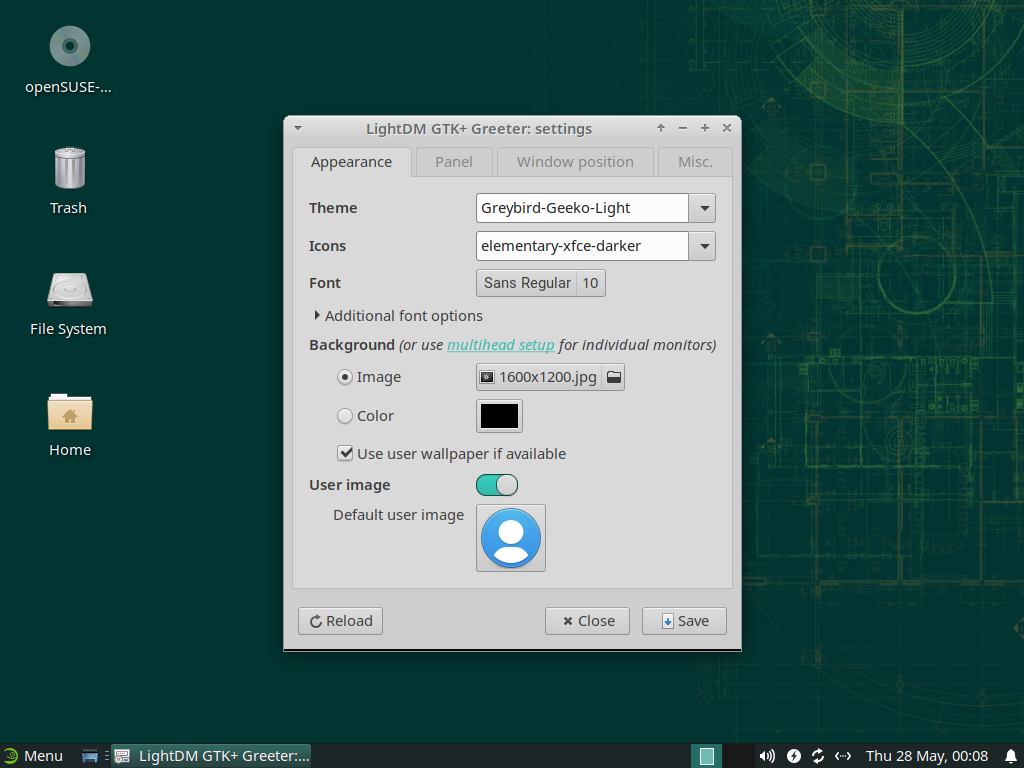Viewport: 1024px width, 768px height.
Task: Switch to the Panel tab
Action: coord(453,162)
